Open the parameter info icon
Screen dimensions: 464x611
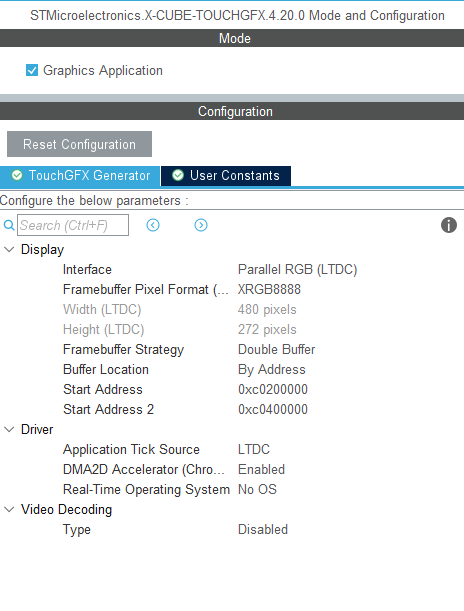point(448,225)
